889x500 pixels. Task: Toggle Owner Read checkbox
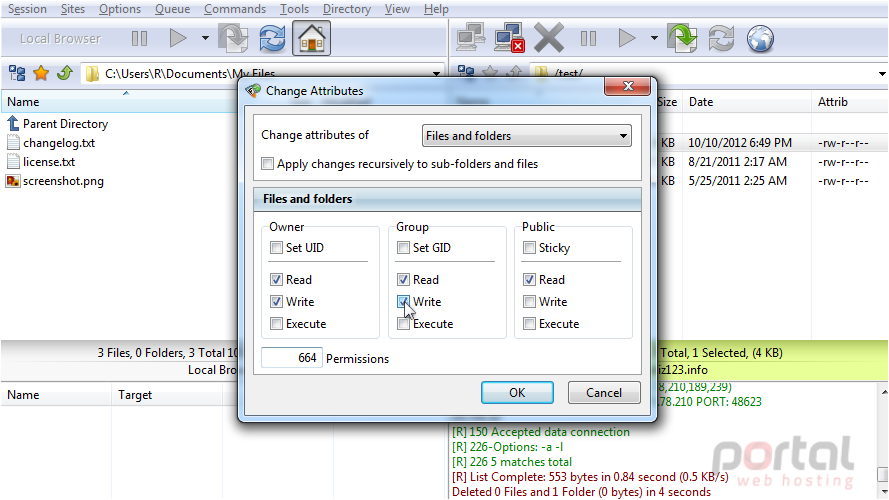276,279
